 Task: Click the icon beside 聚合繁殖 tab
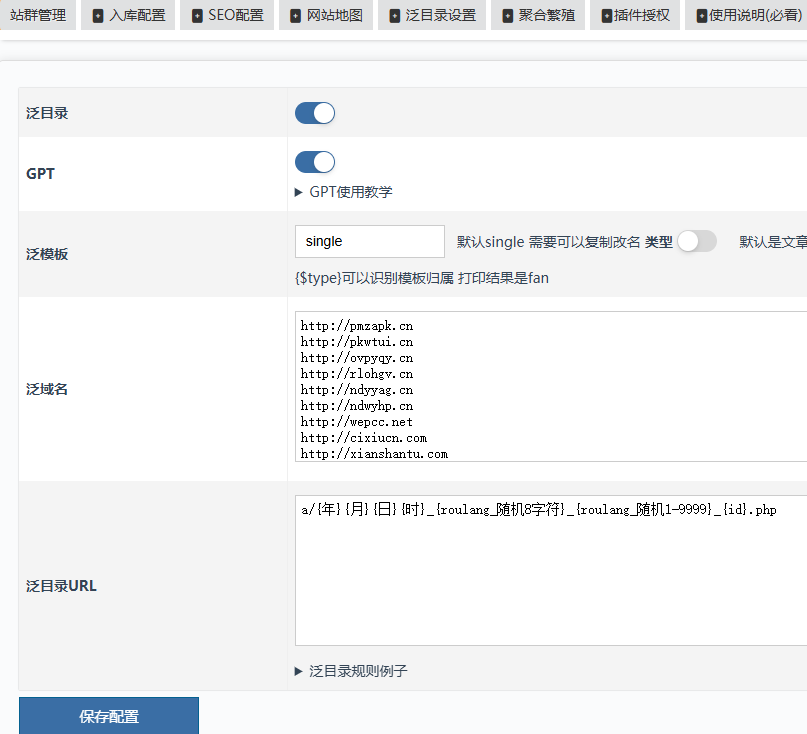[x=508, y=16]
